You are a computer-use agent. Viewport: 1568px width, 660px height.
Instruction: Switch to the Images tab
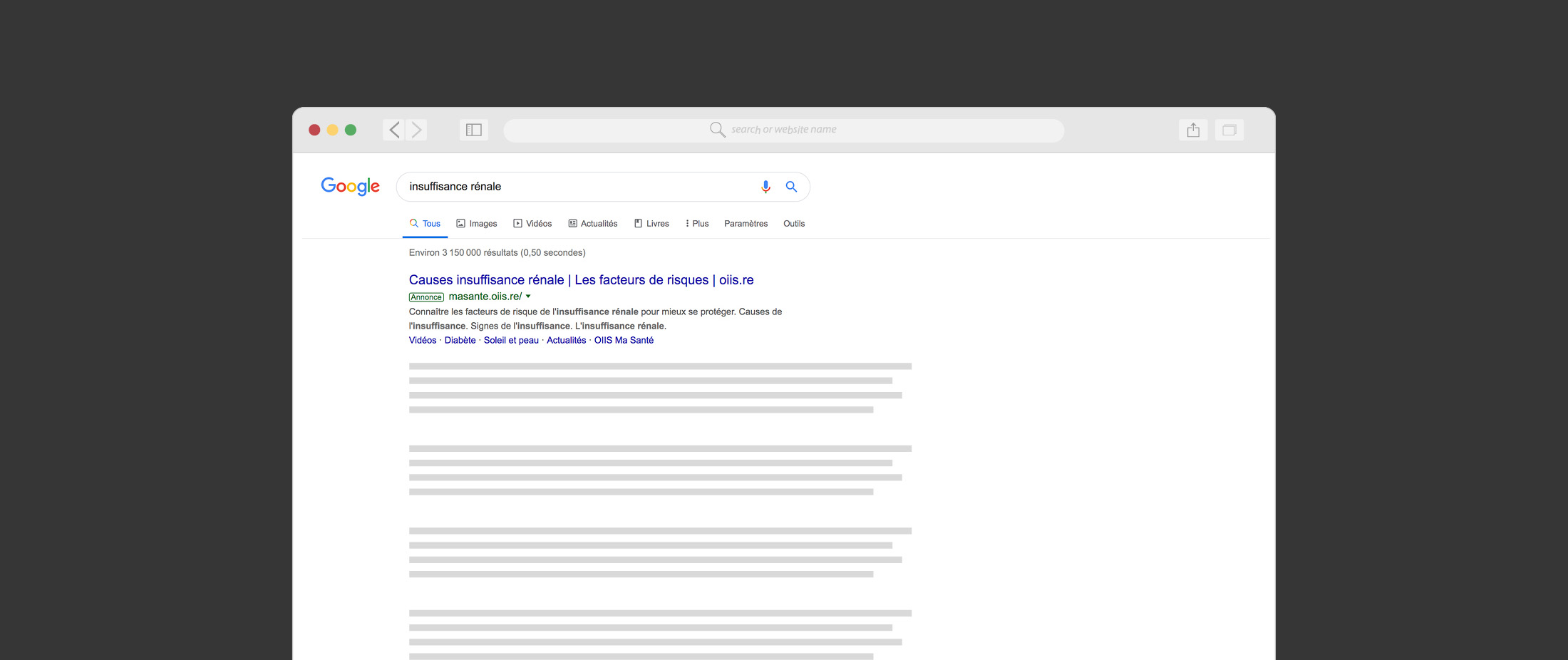pos(477,224)
